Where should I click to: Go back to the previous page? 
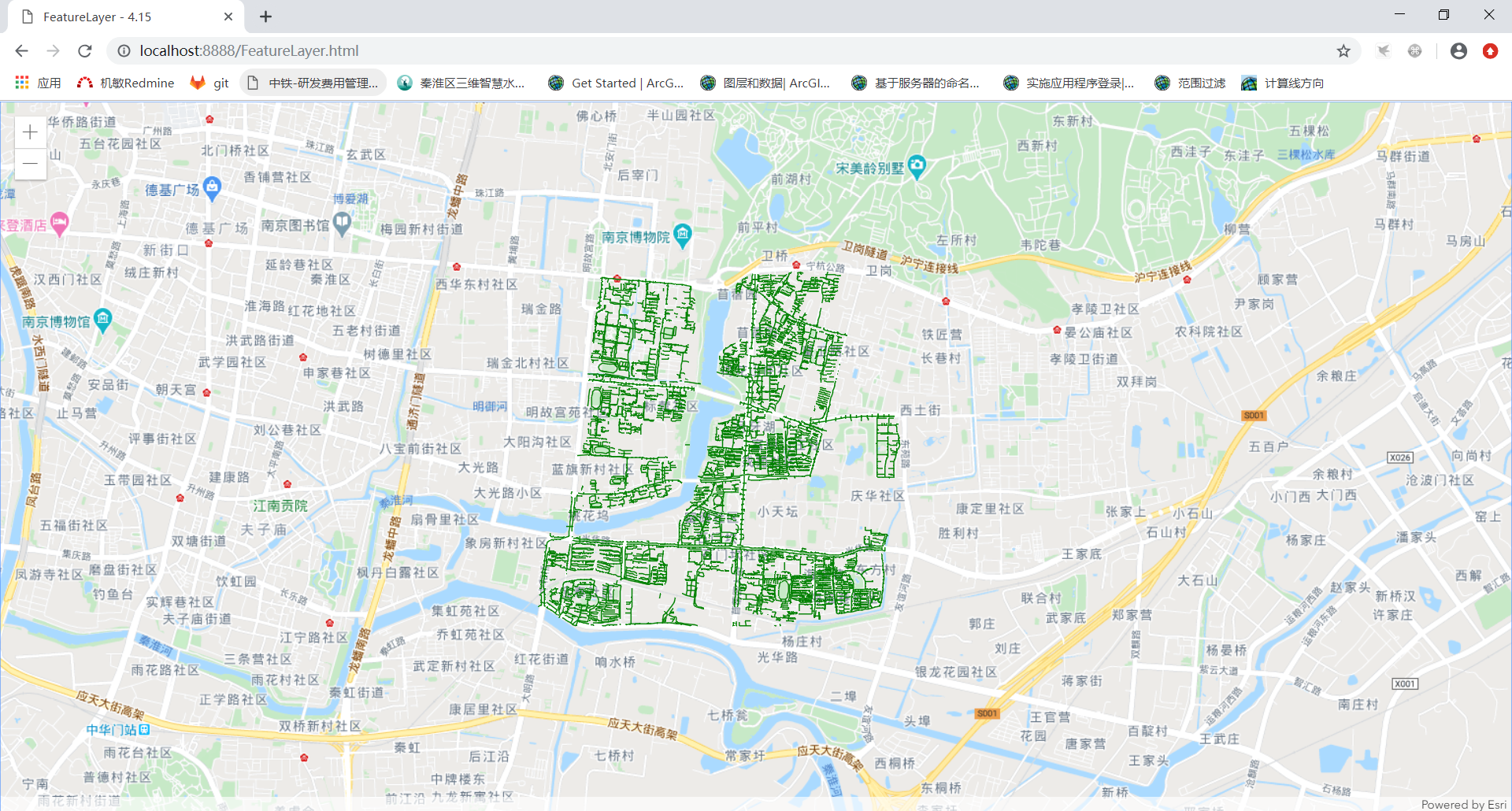click(x=21, y=50)
